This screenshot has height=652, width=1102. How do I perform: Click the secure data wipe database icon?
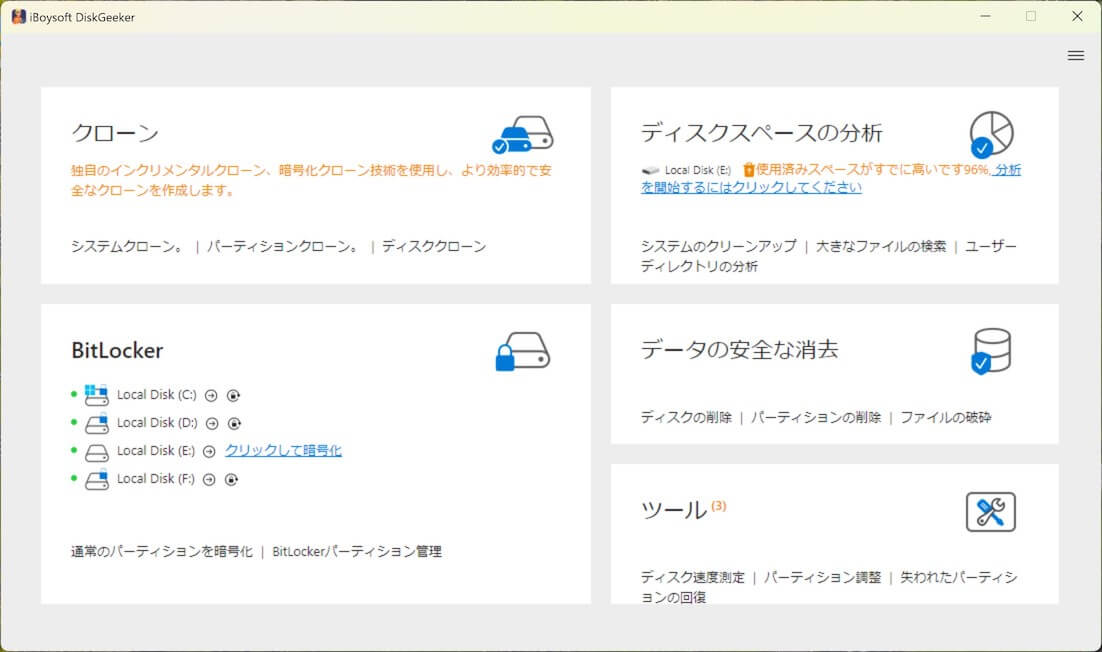click(x=991, y=351)
